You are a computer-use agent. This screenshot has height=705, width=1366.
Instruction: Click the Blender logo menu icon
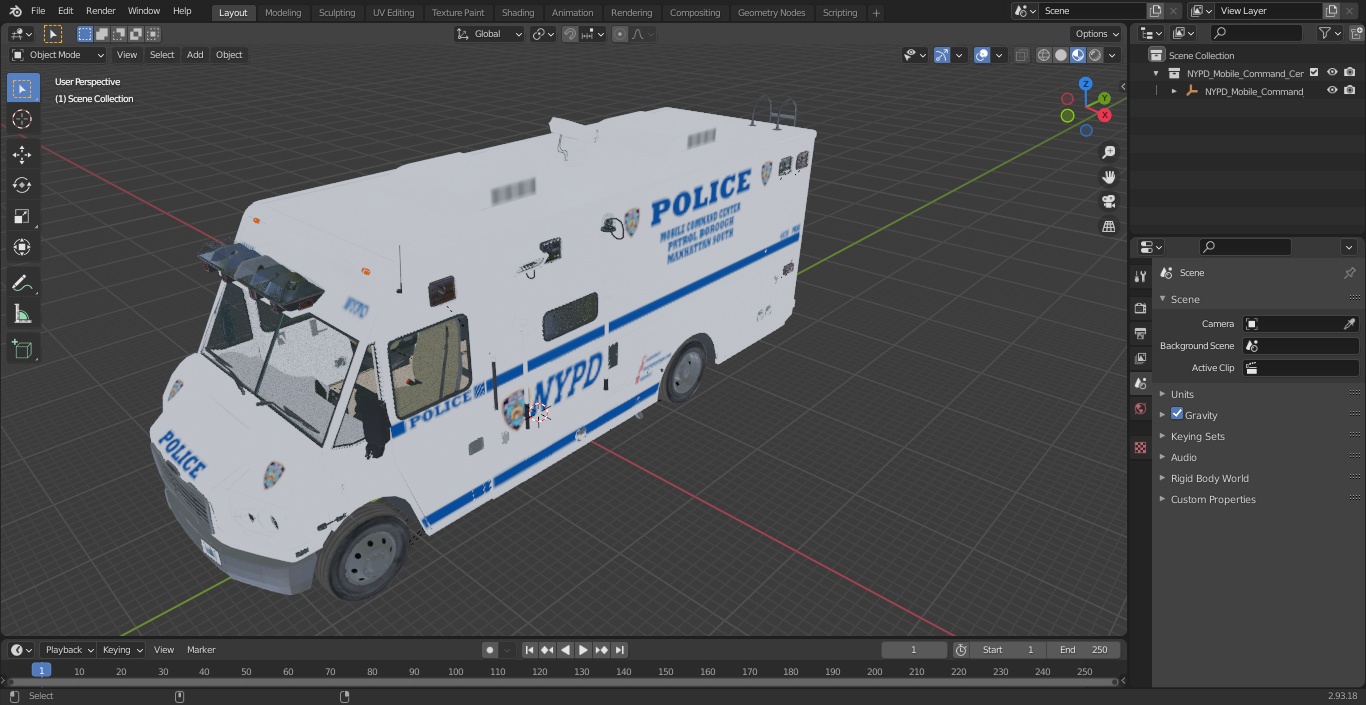pyautogui.click(x=15, y=11)
